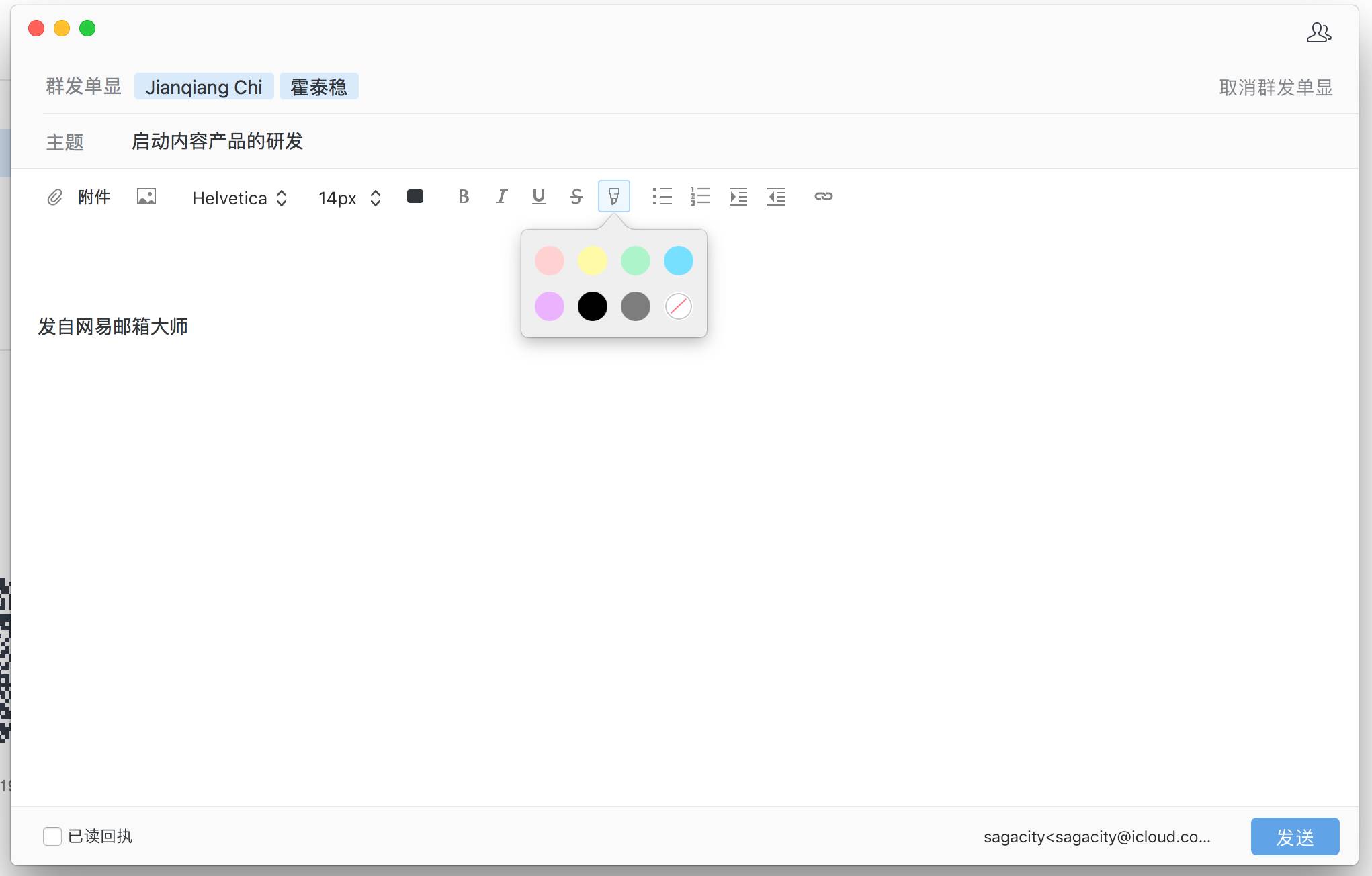Viewport: 1372px width, 876px height.
Task: Toggle italic formatting
Action: click(x=501, y=196)
